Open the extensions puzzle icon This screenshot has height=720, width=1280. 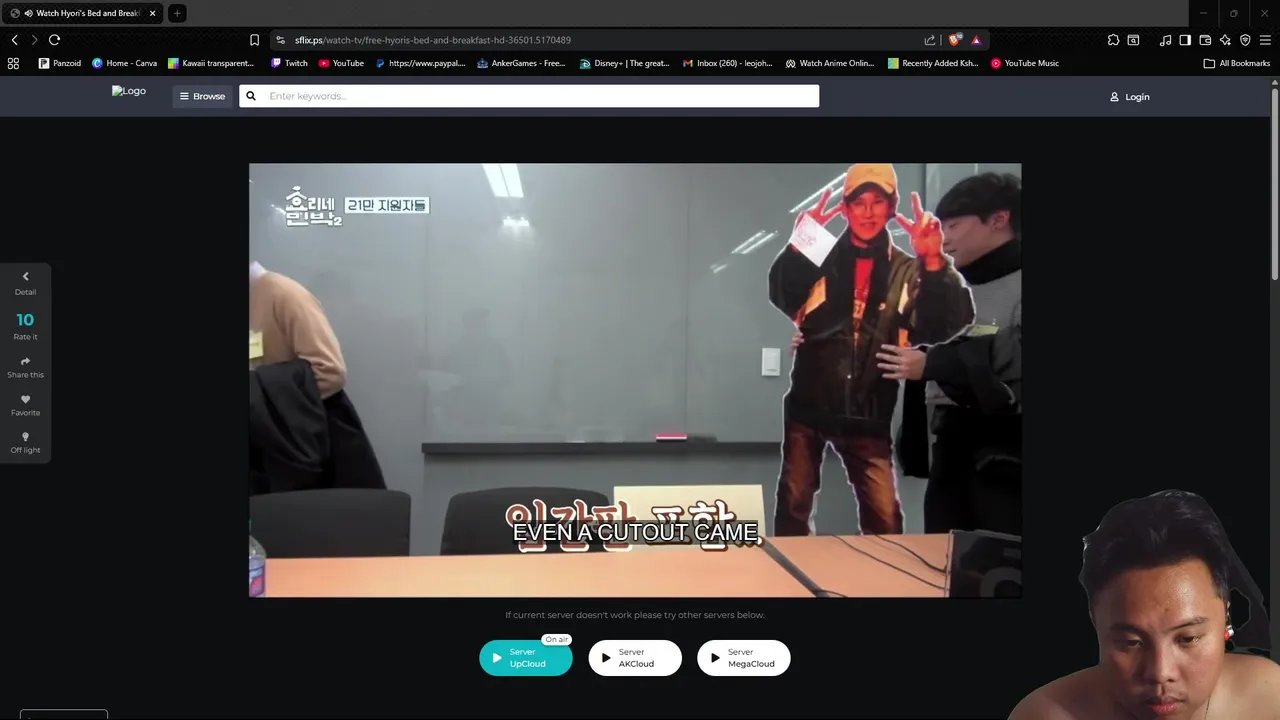pyautogui.click(x=1113, y=40)
